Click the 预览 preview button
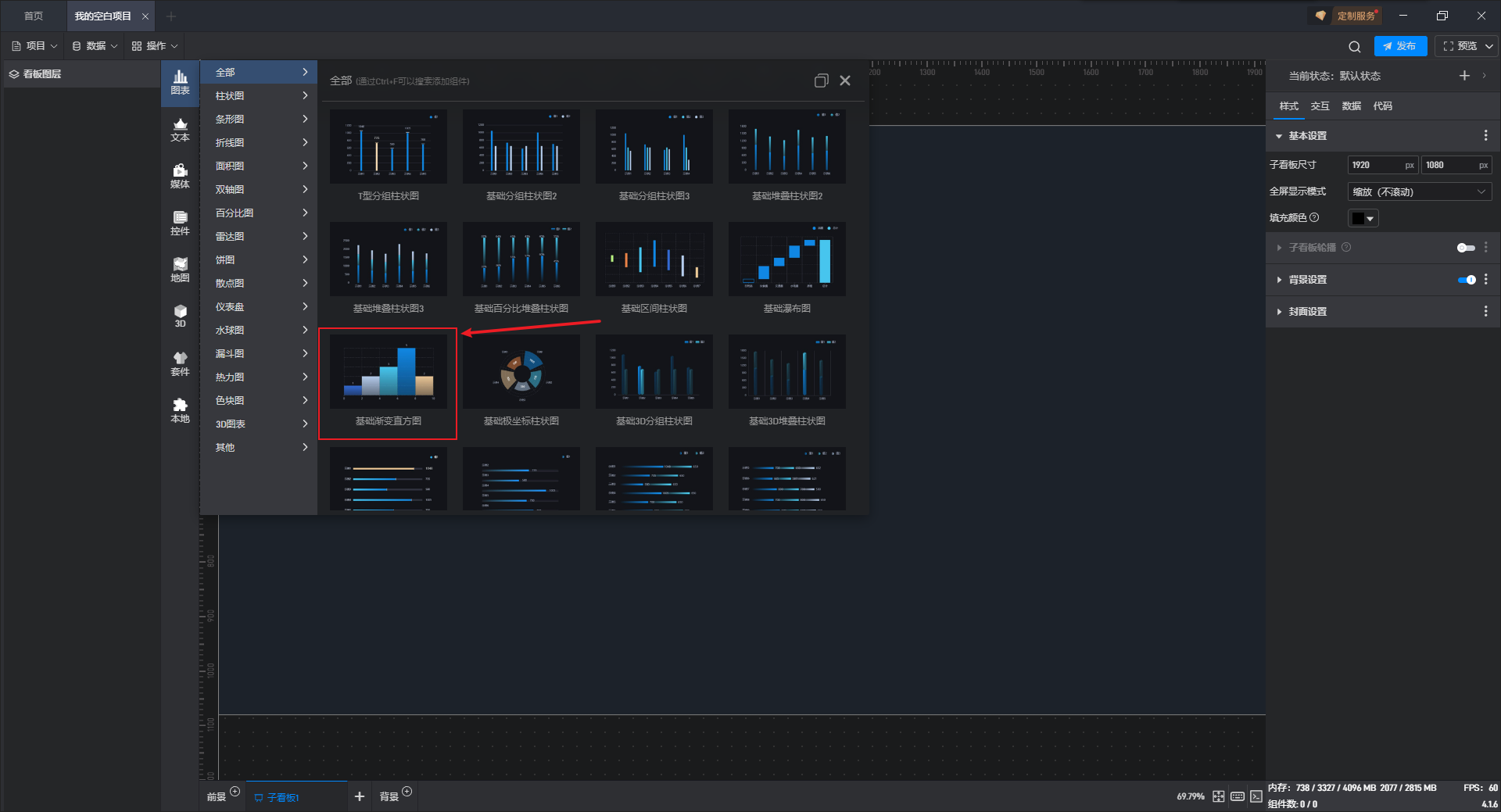Screen dimensions: 1501x812 tap(1460, 46)
